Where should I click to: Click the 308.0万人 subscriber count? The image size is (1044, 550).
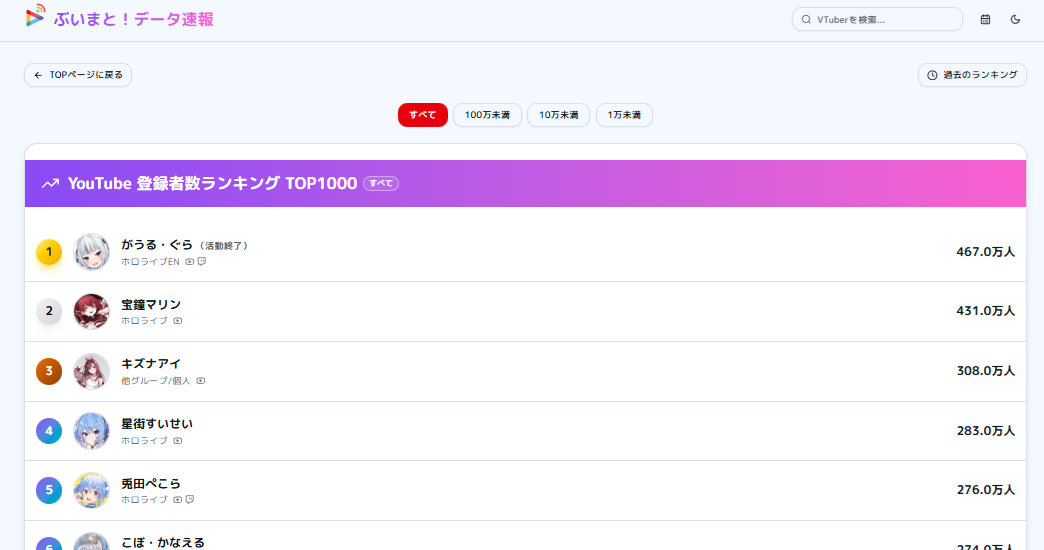click(985, 371)
